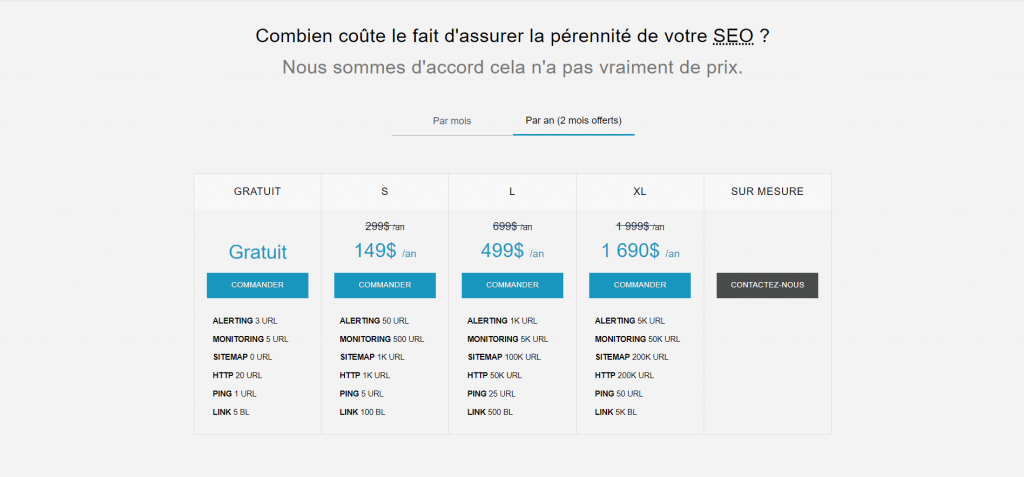
Task: Click Commander under the Gratuit plan
Action: (x=257, y=285)
